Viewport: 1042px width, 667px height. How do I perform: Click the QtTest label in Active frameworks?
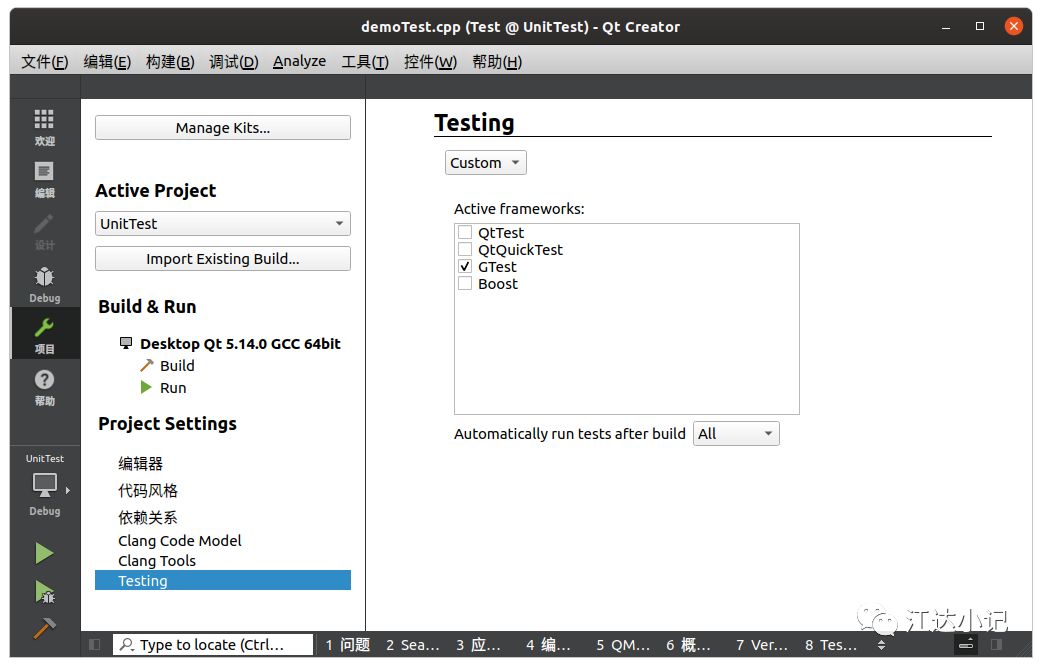(501, 233)
